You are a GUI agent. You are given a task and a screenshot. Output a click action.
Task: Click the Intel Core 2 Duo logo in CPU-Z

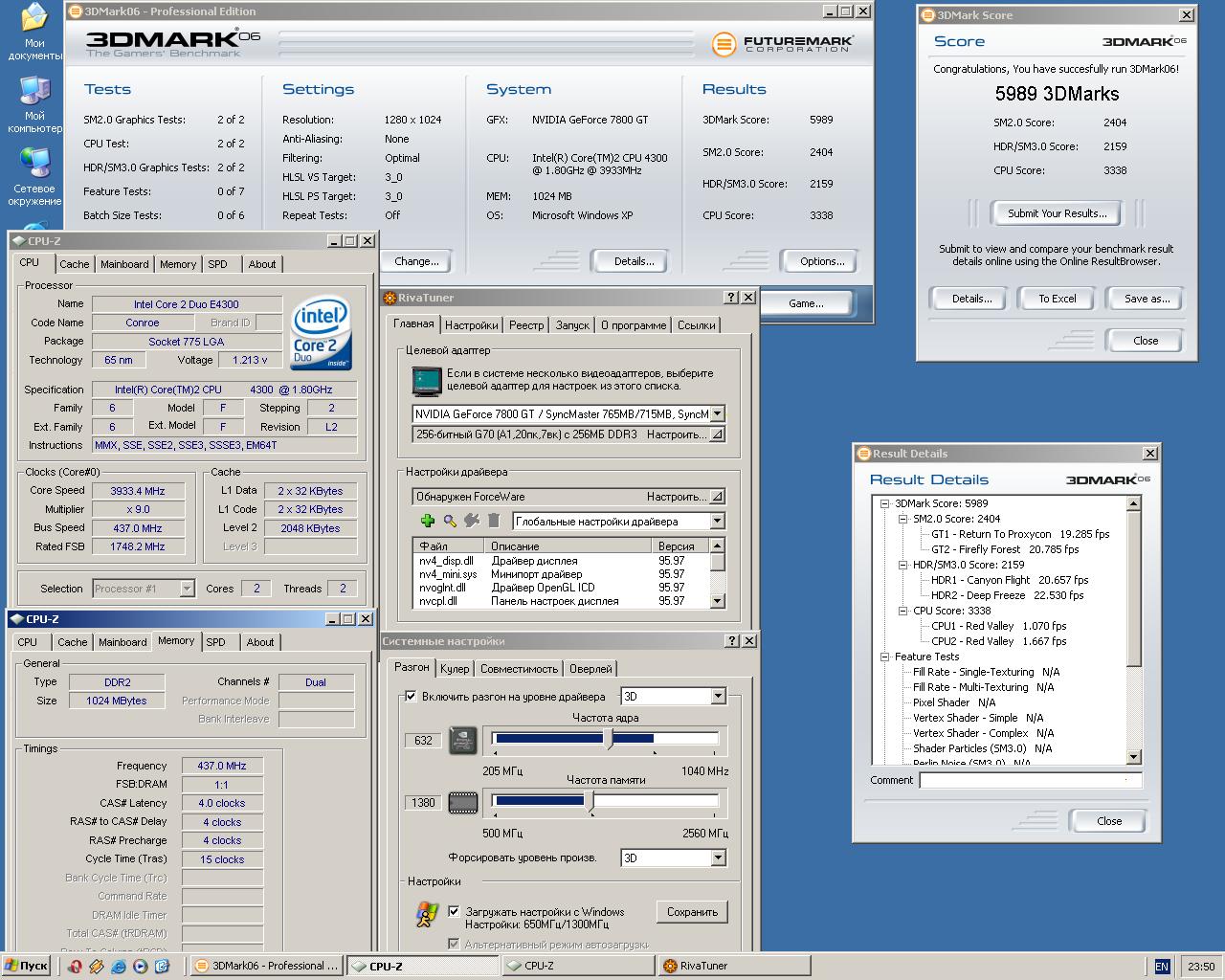322,333
